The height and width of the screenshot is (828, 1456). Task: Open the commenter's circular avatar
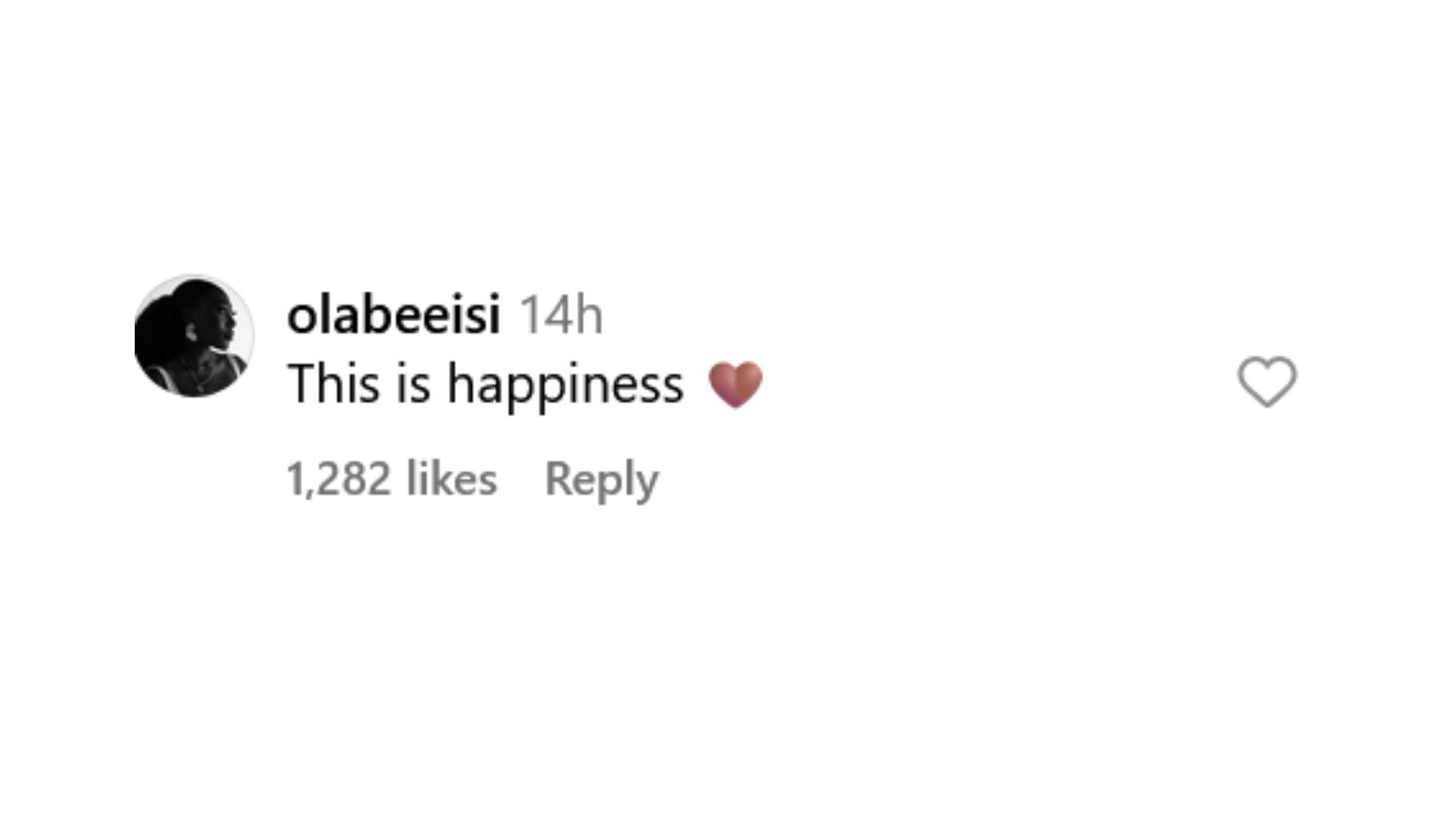click(x=194, y=337)
